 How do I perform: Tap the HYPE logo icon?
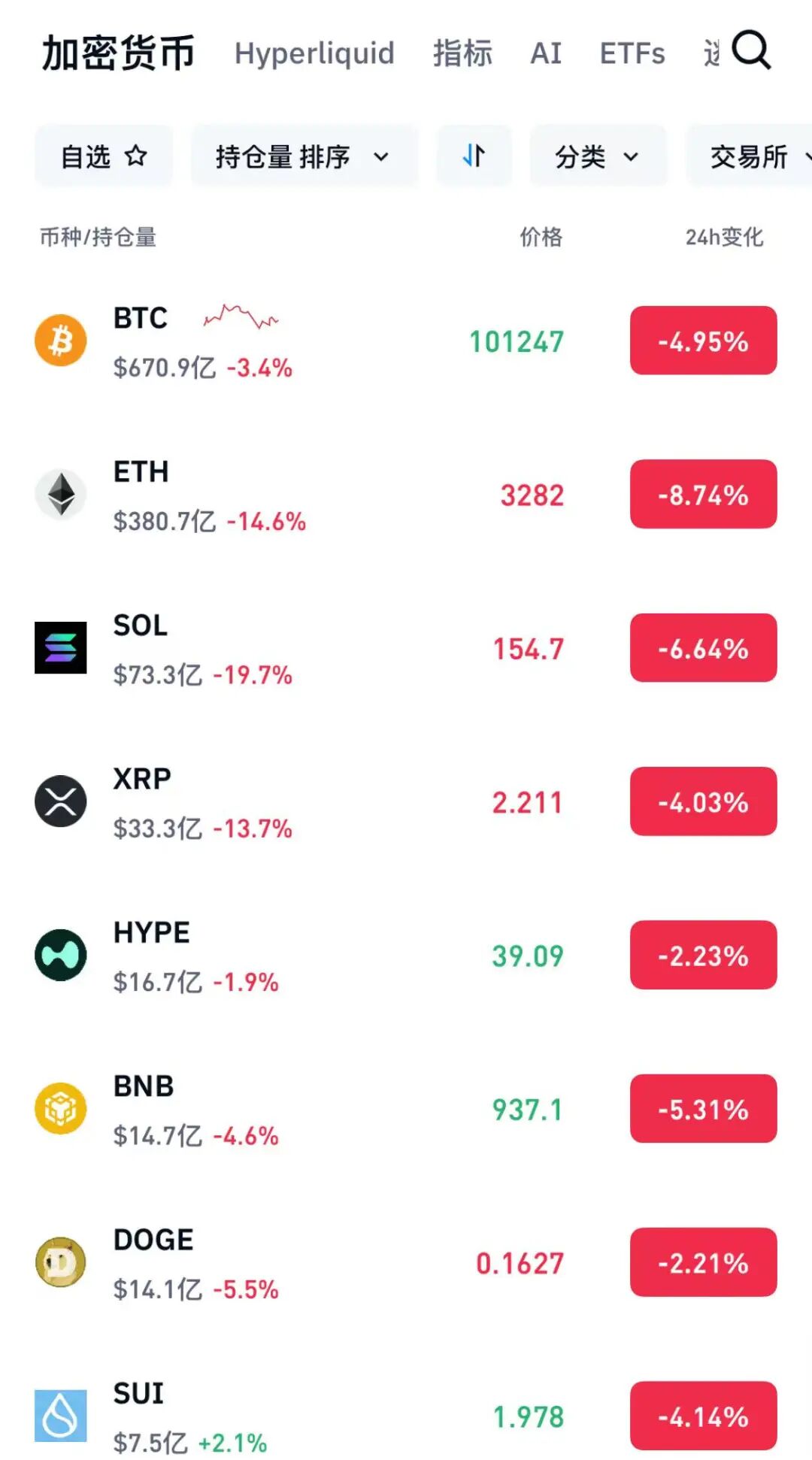(61, 955)
